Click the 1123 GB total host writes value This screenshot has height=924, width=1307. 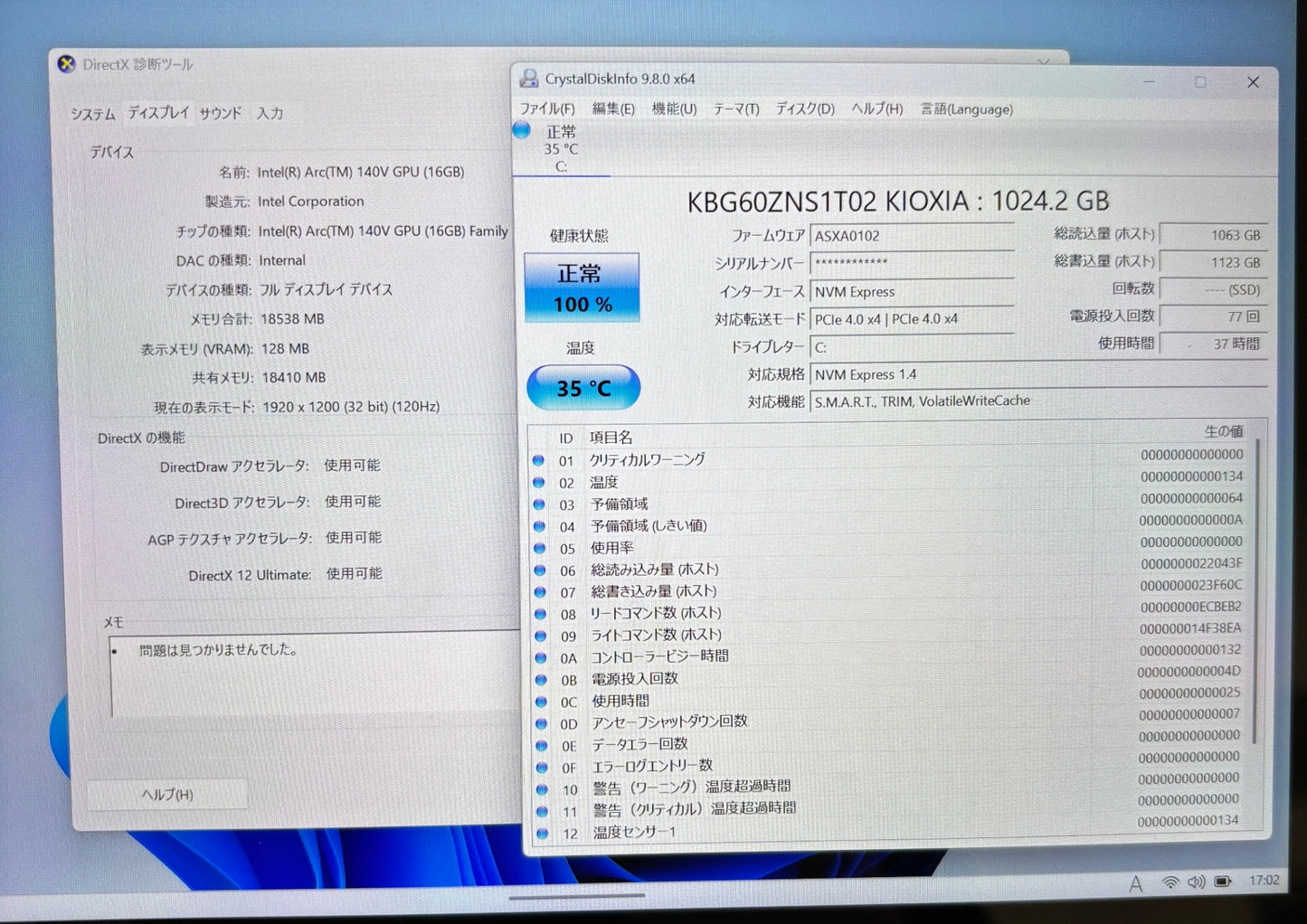pos(1213,262)
